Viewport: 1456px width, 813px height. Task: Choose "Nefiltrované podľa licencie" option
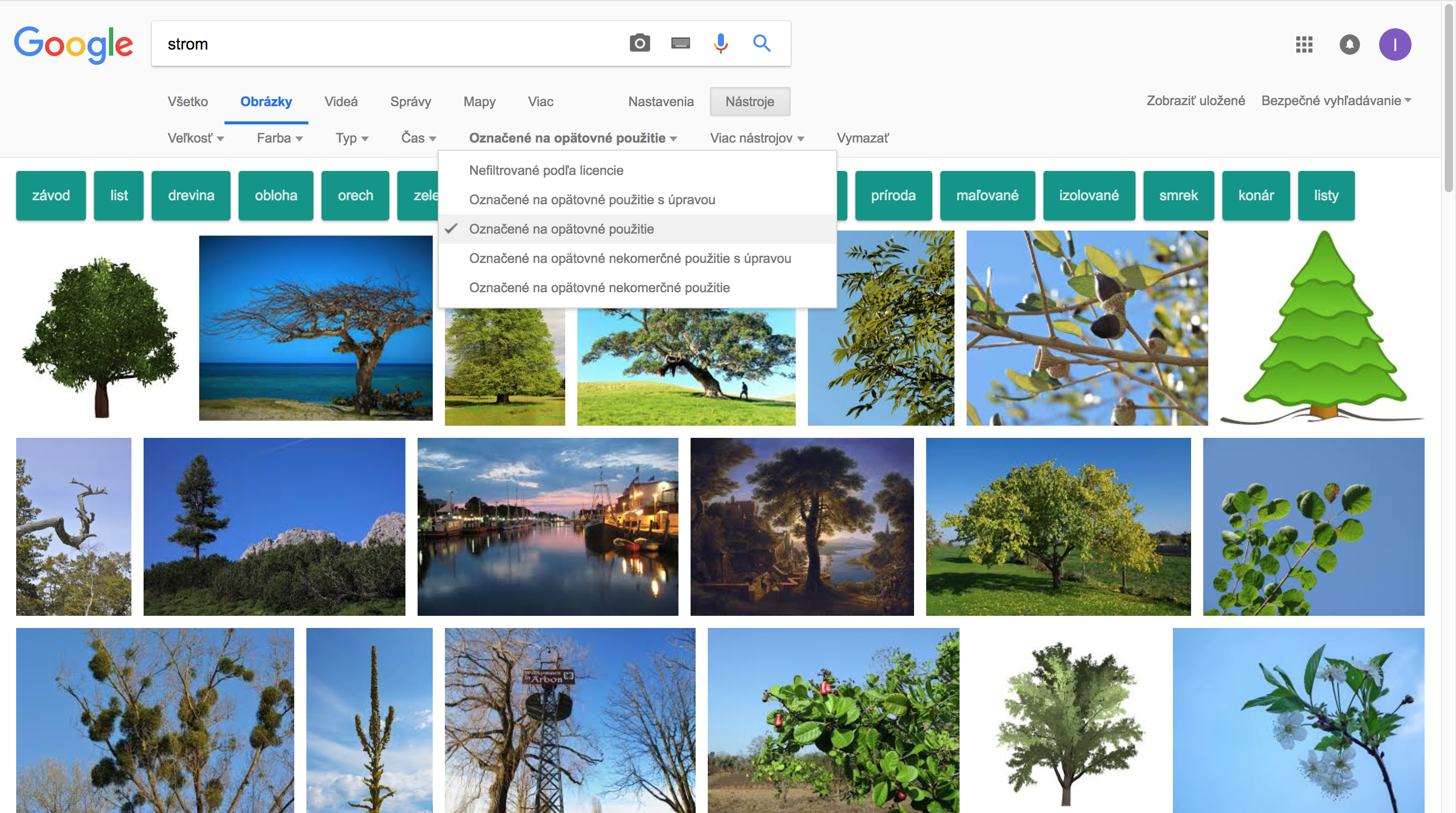[x=546, y=170]
